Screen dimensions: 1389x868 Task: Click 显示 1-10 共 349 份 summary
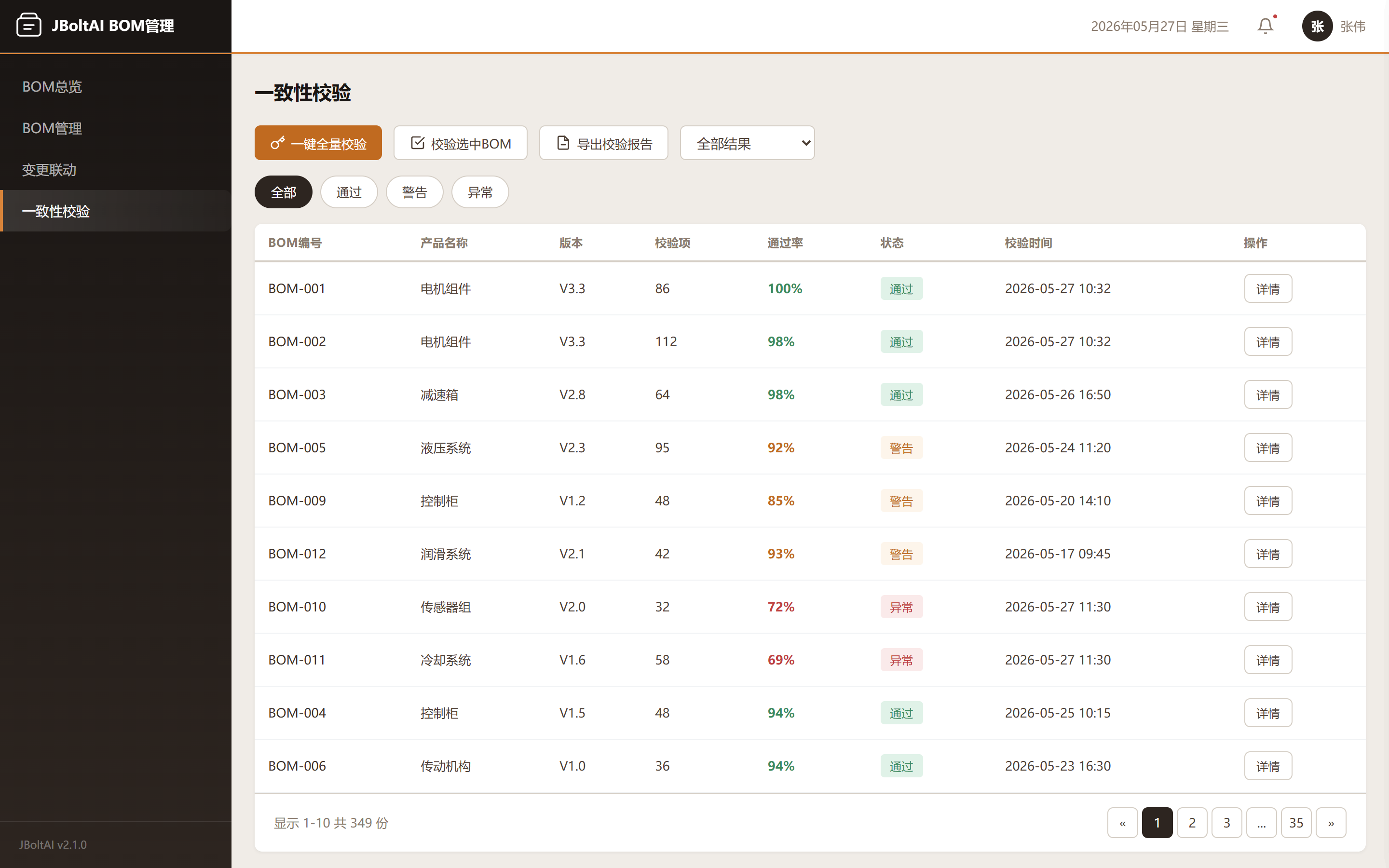tap(331, 823)
